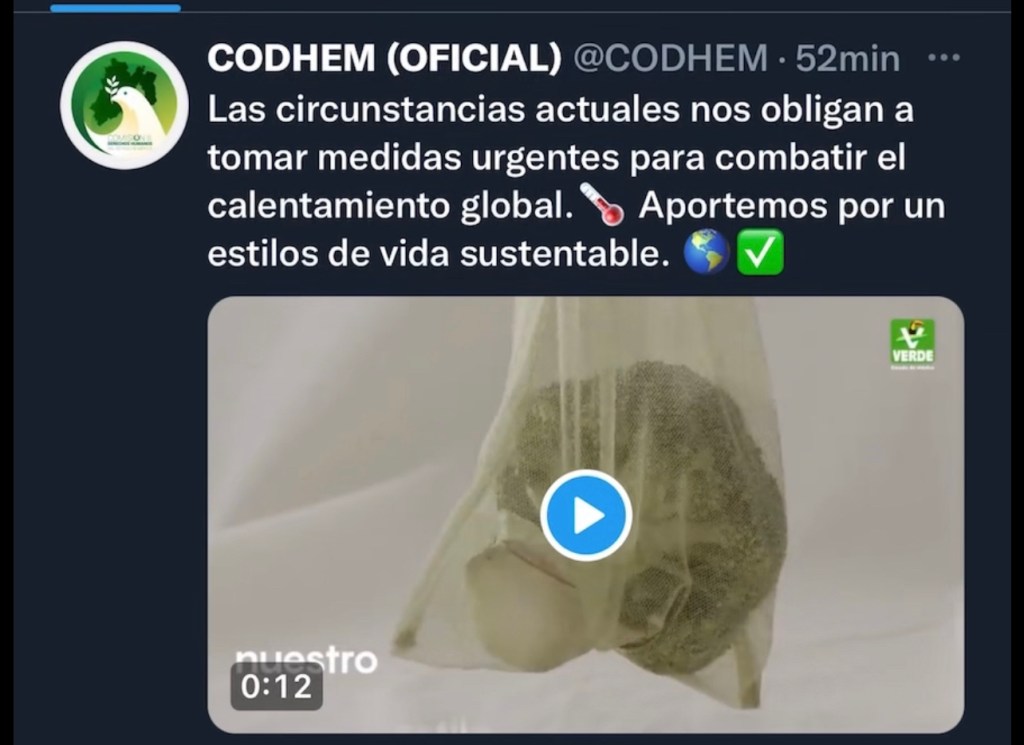Click the thermometer emoji in the tweet
This screenshot has width=1024, height=745.
point(601,204)
